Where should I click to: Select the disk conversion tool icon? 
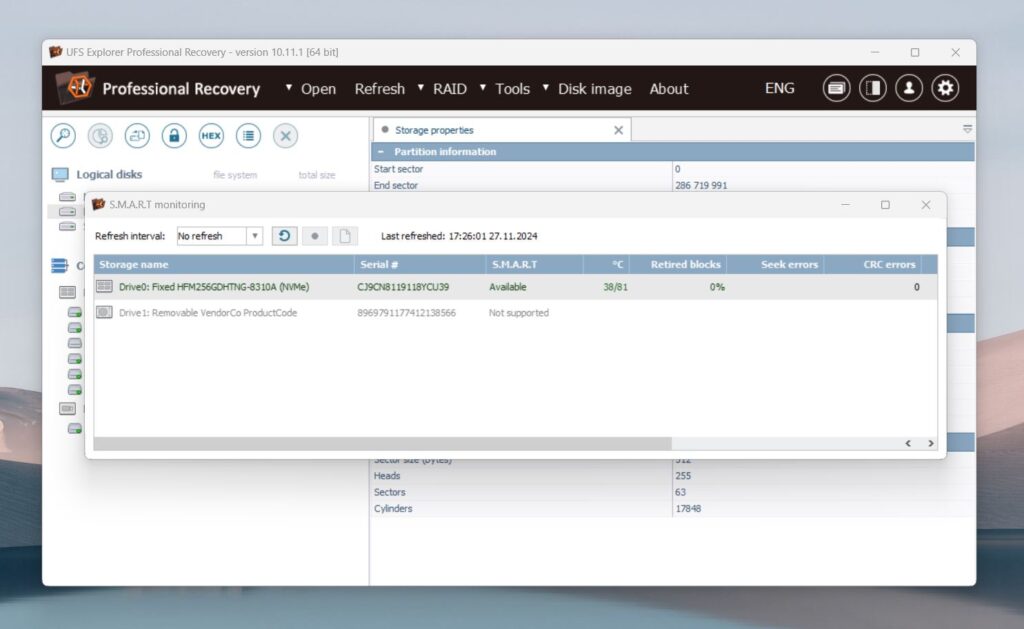coord(136,135)
